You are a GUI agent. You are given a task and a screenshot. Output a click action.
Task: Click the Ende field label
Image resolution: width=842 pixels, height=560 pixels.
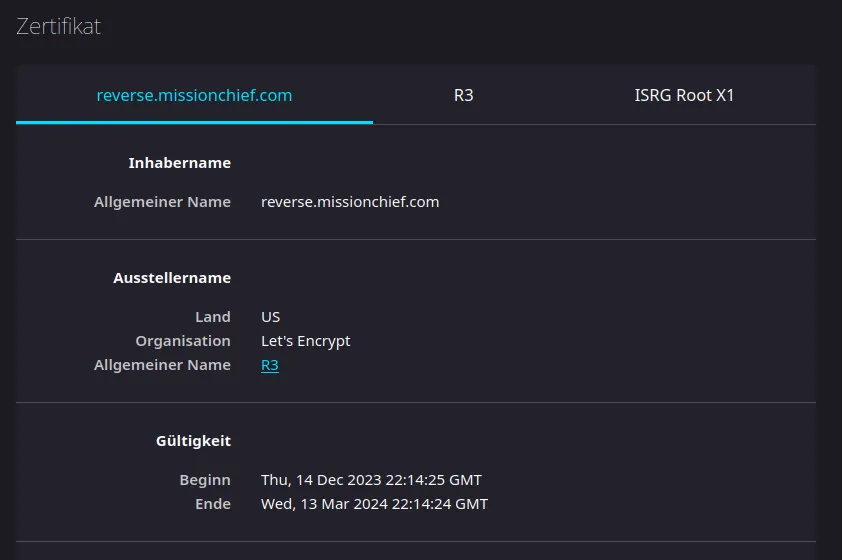click(213, 504)
